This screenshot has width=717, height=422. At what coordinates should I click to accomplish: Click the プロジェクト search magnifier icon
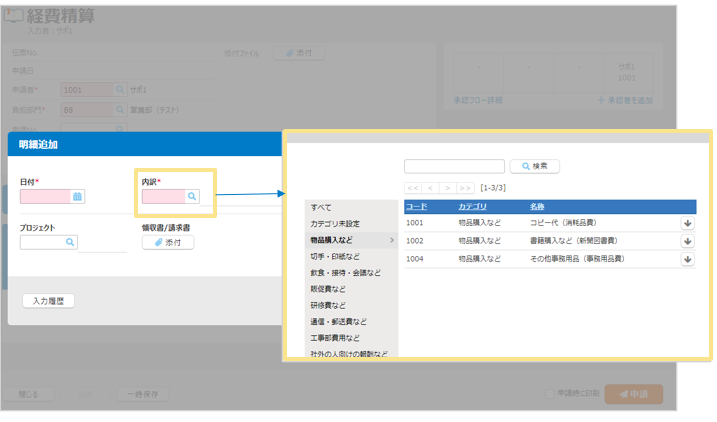pos(70,242)
